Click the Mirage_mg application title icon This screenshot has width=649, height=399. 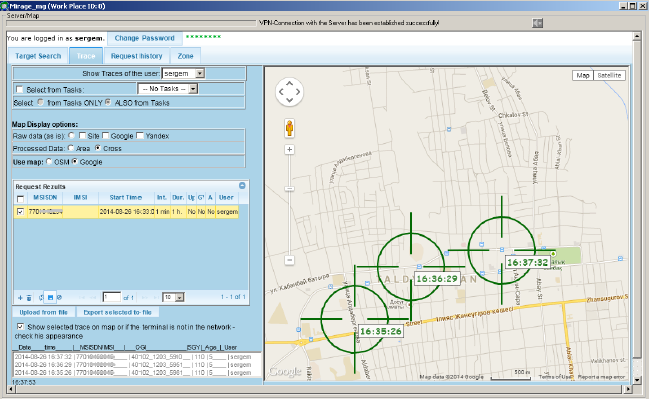[x=4, y=6]
